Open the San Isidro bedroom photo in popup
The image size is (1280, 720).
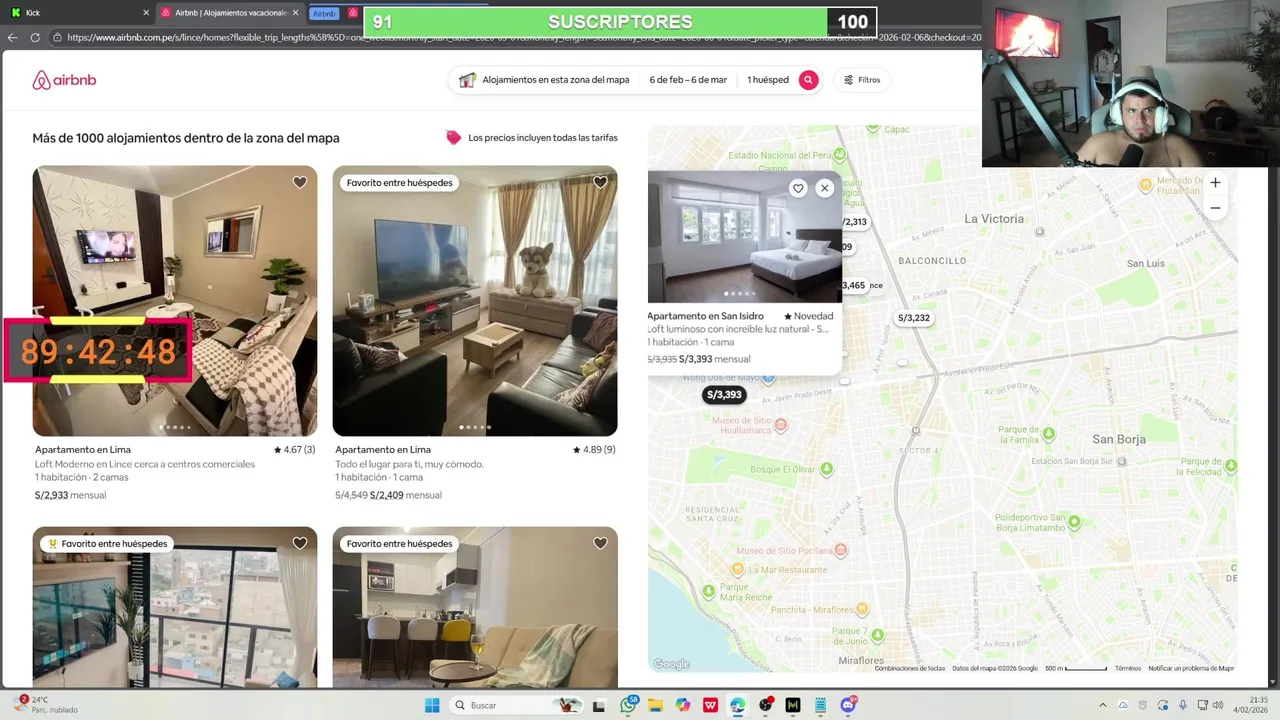click(x=745, y=236)
